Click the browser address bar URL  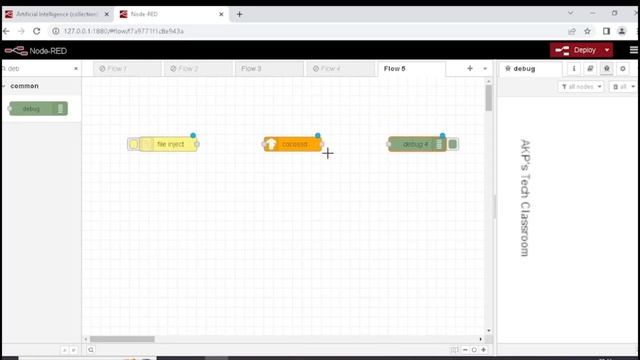pos(124,31)
